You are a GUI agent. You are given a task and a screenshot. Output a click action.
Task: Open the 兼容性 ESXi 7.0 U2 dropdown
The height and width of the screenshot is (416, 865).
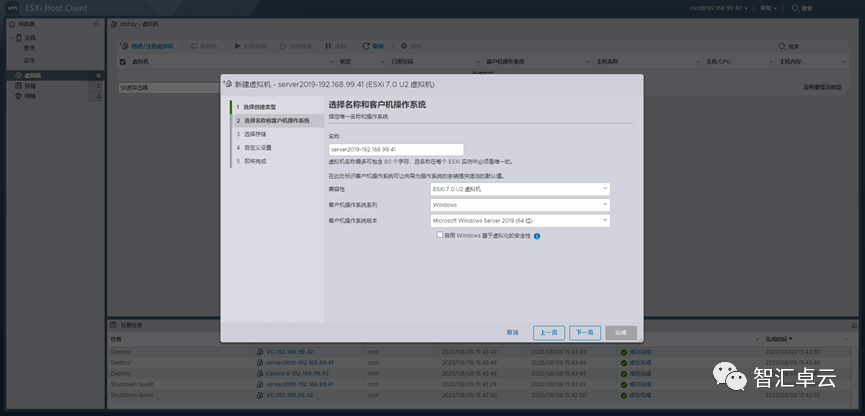520,189
